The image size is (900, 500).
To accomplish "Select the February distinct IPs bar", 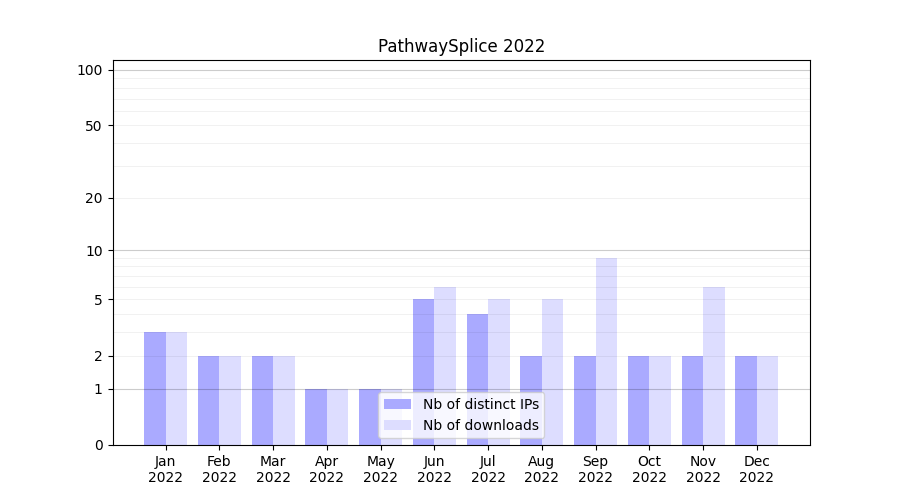I will pos(208,400).
